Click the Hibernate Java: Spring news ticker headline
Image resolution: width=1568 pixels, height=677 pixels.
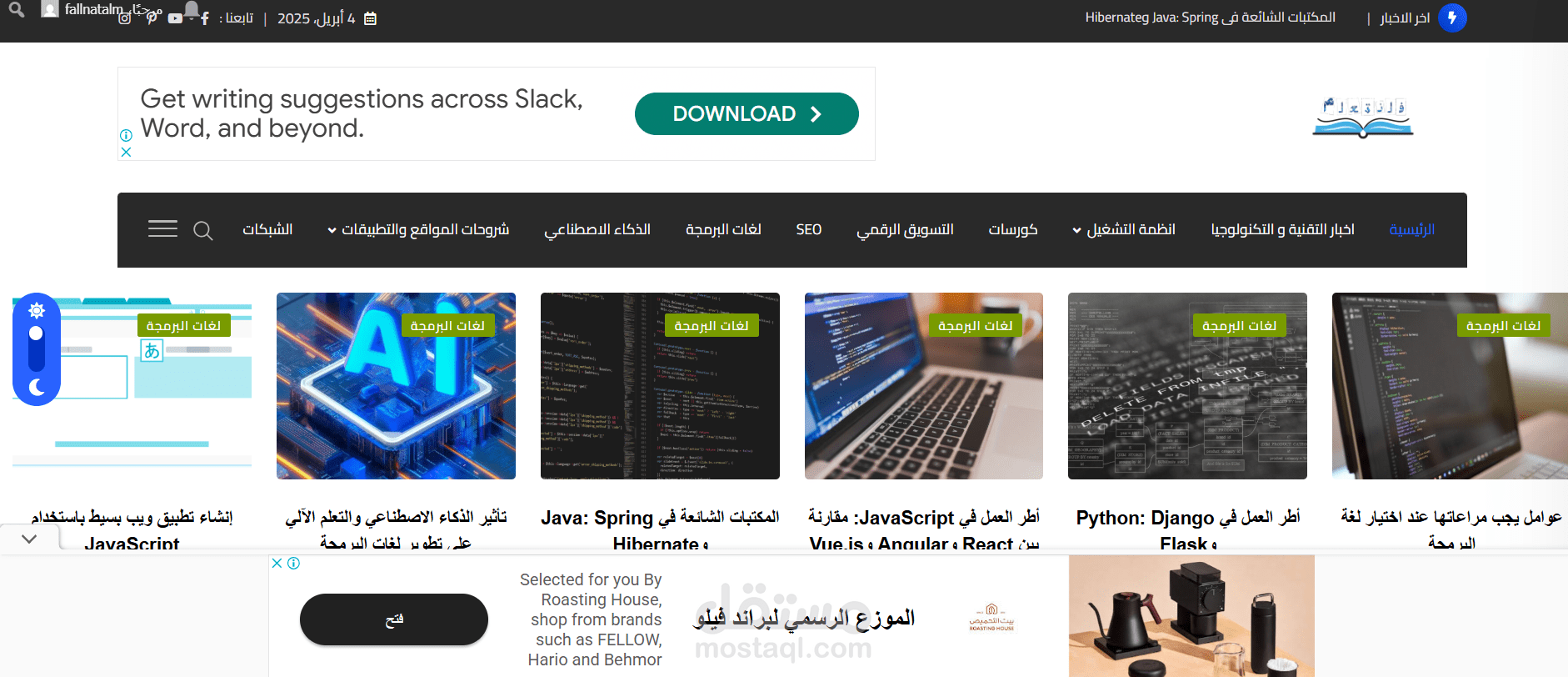(1210, 17)
